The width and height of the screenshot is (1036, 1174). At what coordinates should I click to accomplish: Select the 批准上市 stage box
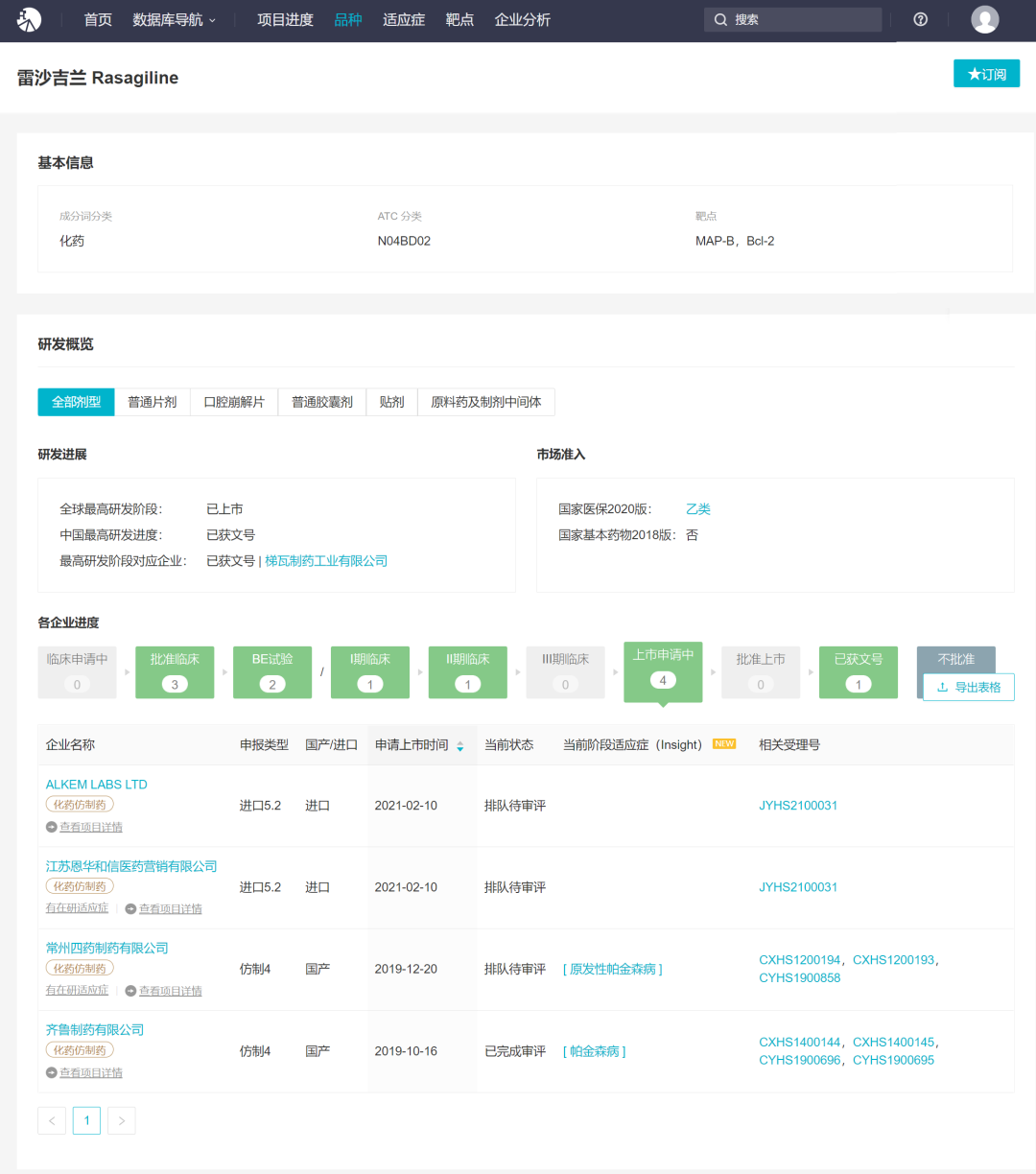point(761,671)
